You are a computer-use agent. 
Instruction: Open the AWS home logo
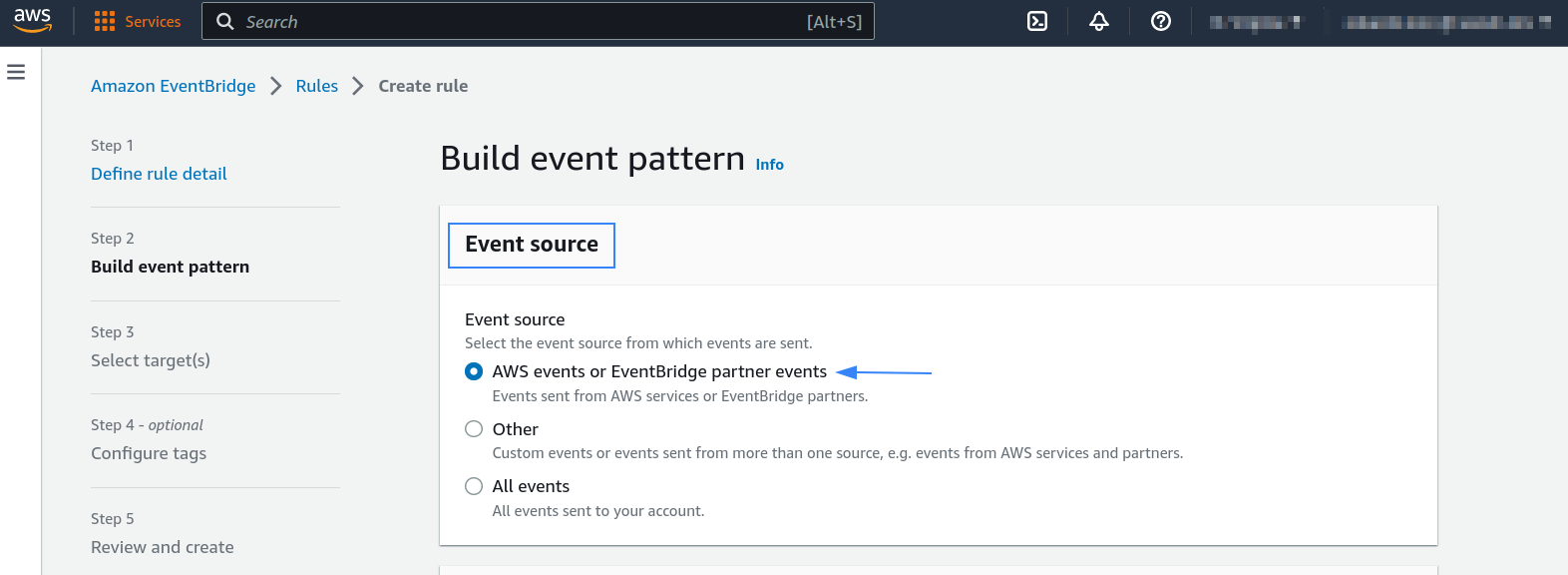pyautogui.click(x=33, y=21)
